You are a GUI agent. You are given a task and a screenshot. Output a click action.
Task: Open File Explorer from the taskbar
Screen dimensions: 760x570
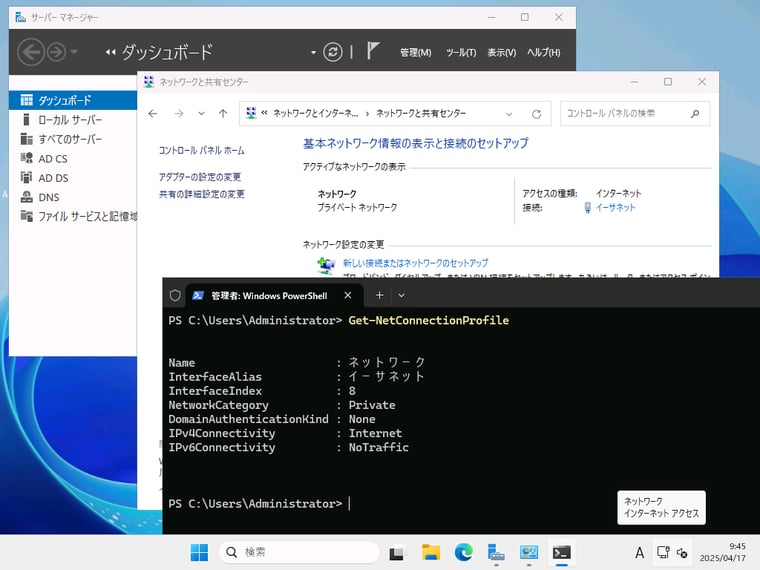tap(431, 552)
